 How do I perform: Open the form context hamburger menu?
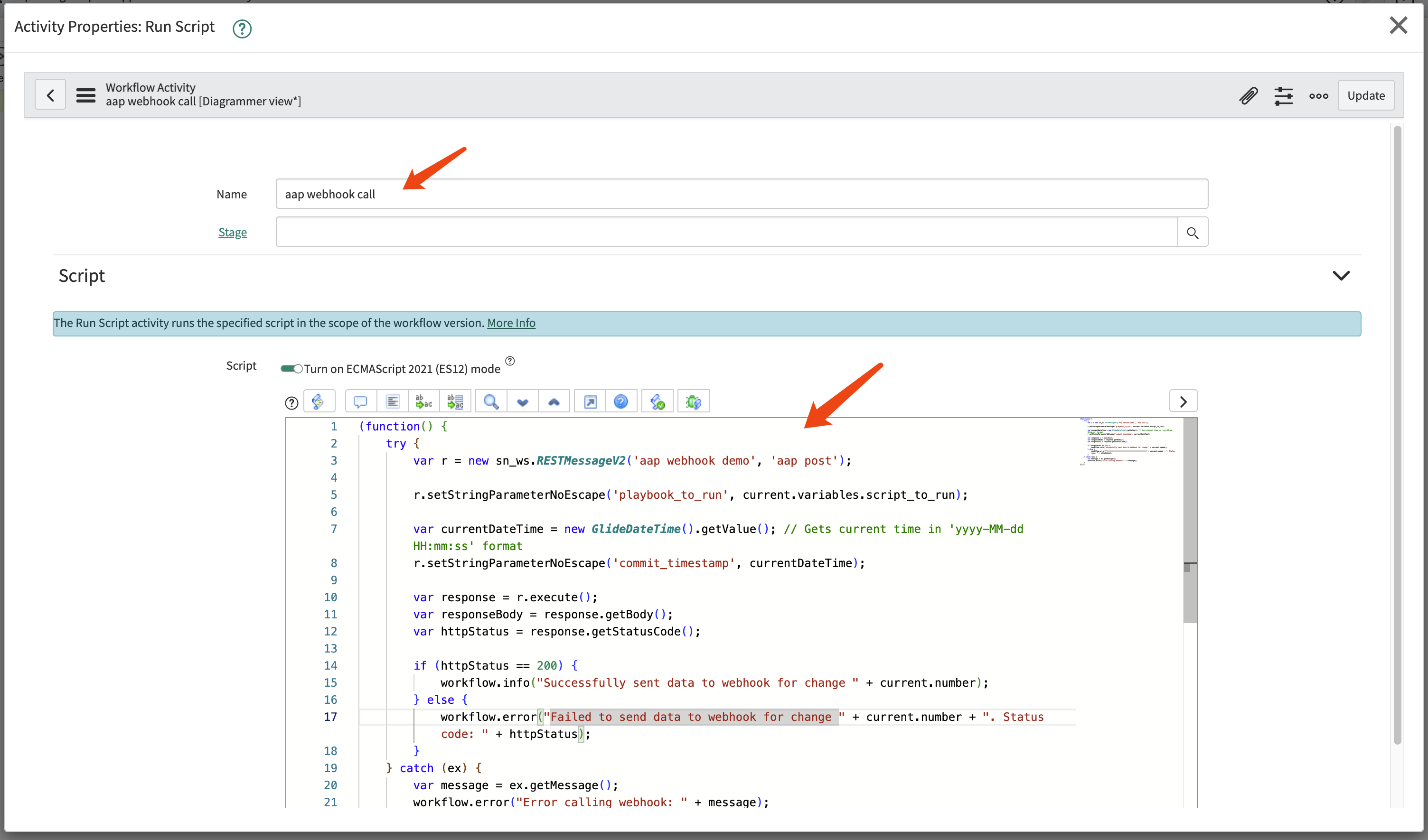click(85, 94)
